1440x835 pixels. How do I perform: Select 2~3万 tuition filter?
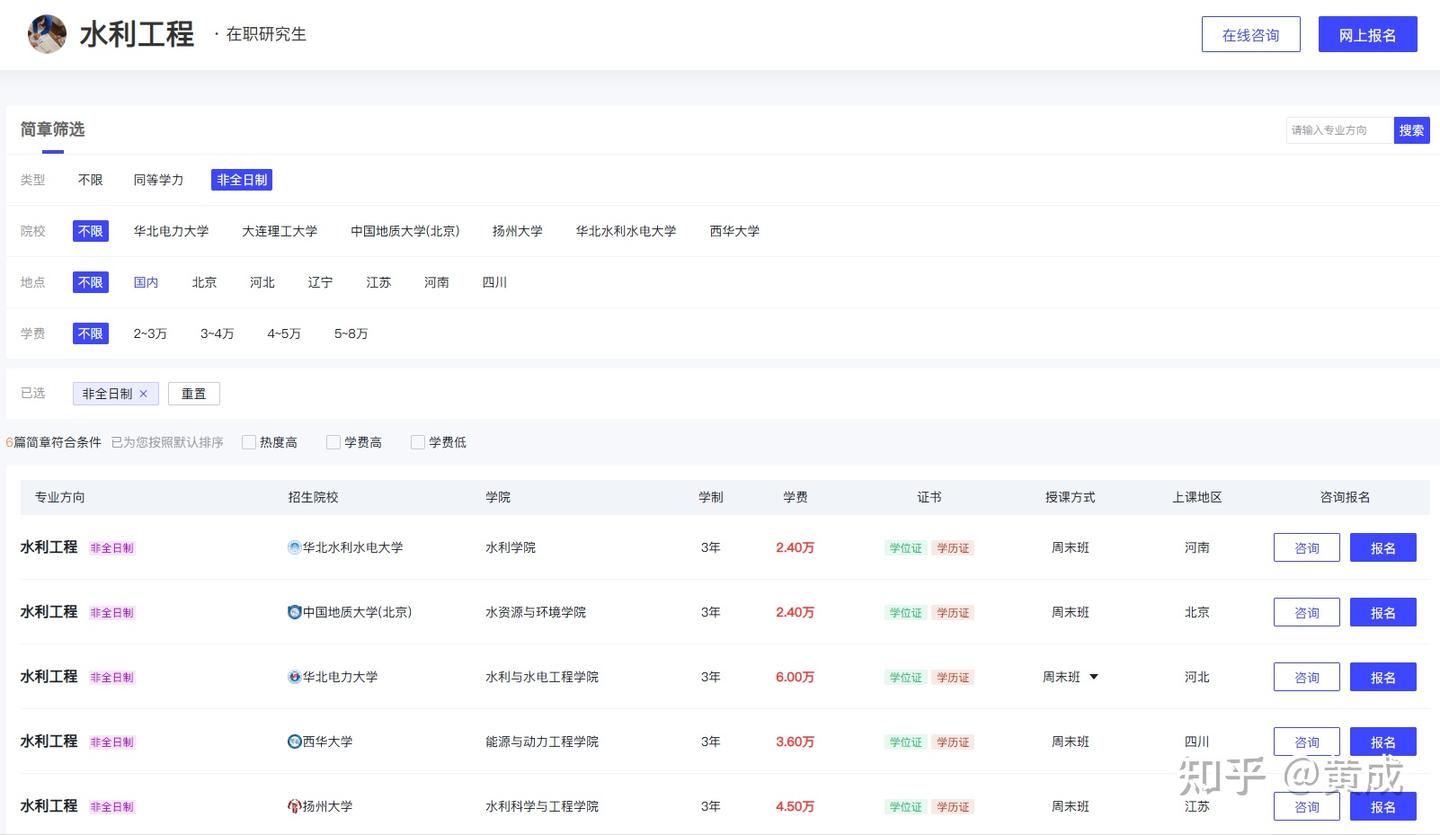(x=150, y=333)
